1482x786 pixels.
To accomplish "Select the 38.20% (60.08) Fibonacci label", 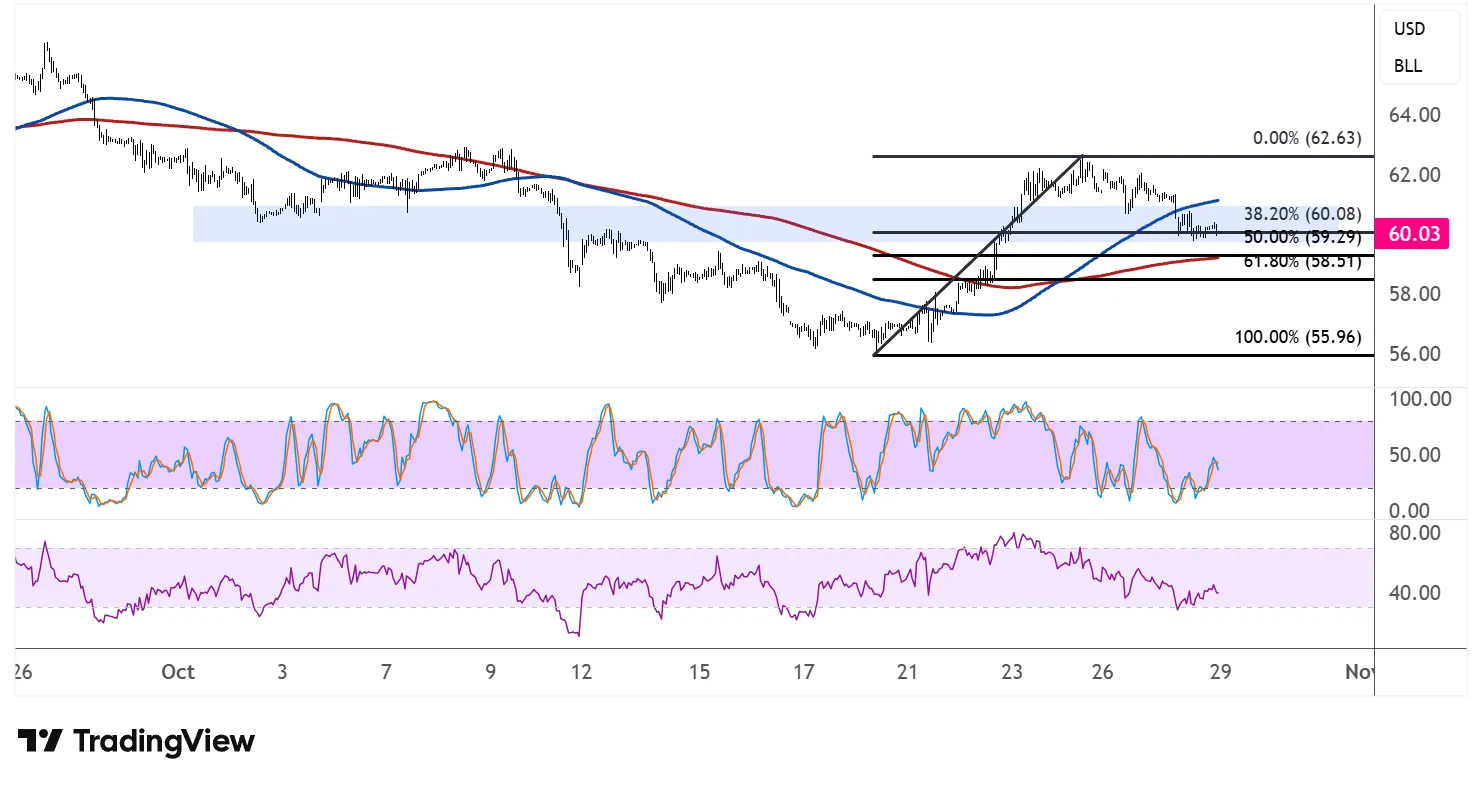I will click(1302, 214).
